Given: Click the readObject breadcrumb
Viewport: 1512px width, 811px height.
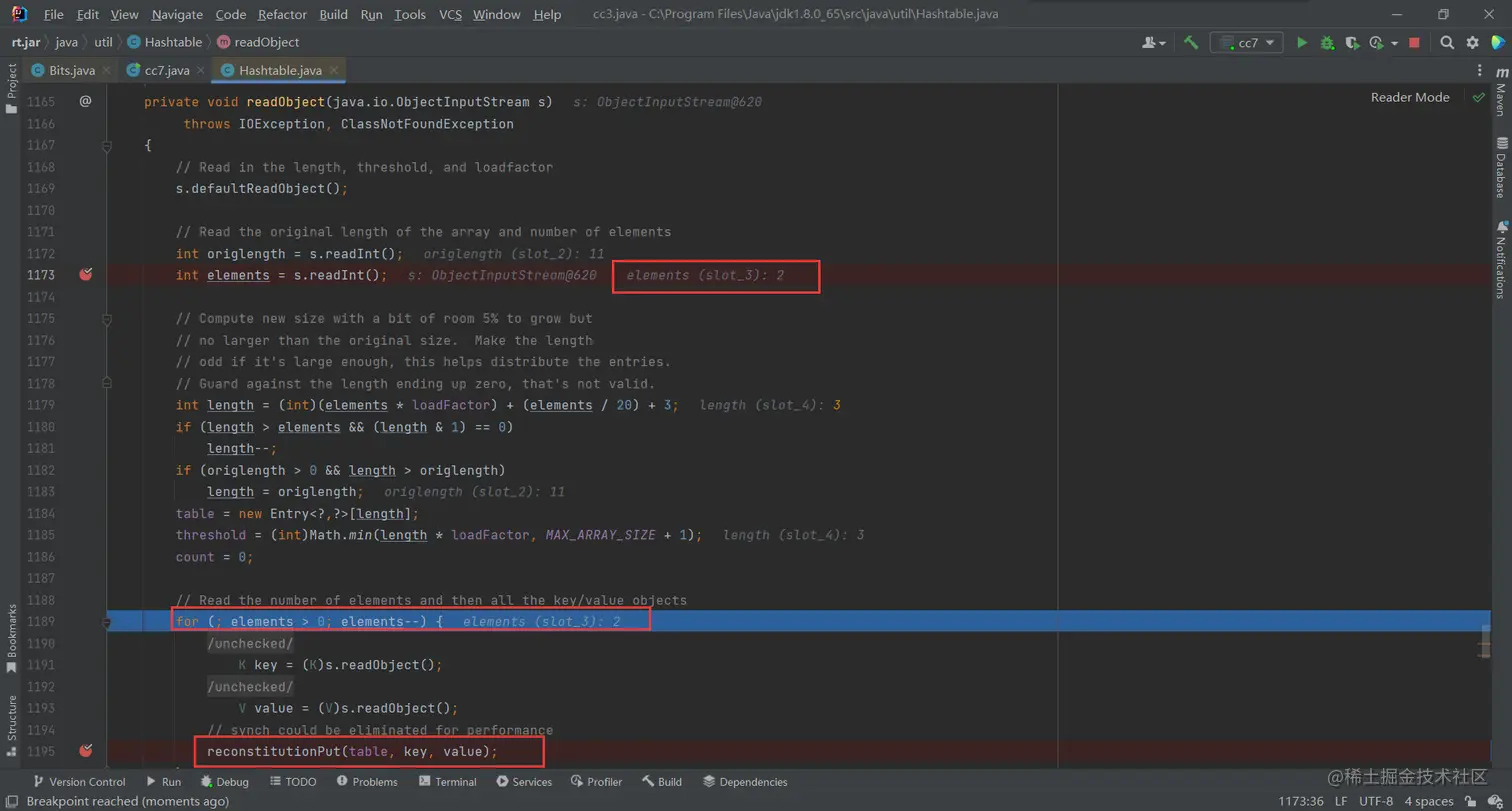Looking at the screenshot, I should click(258, 42).
